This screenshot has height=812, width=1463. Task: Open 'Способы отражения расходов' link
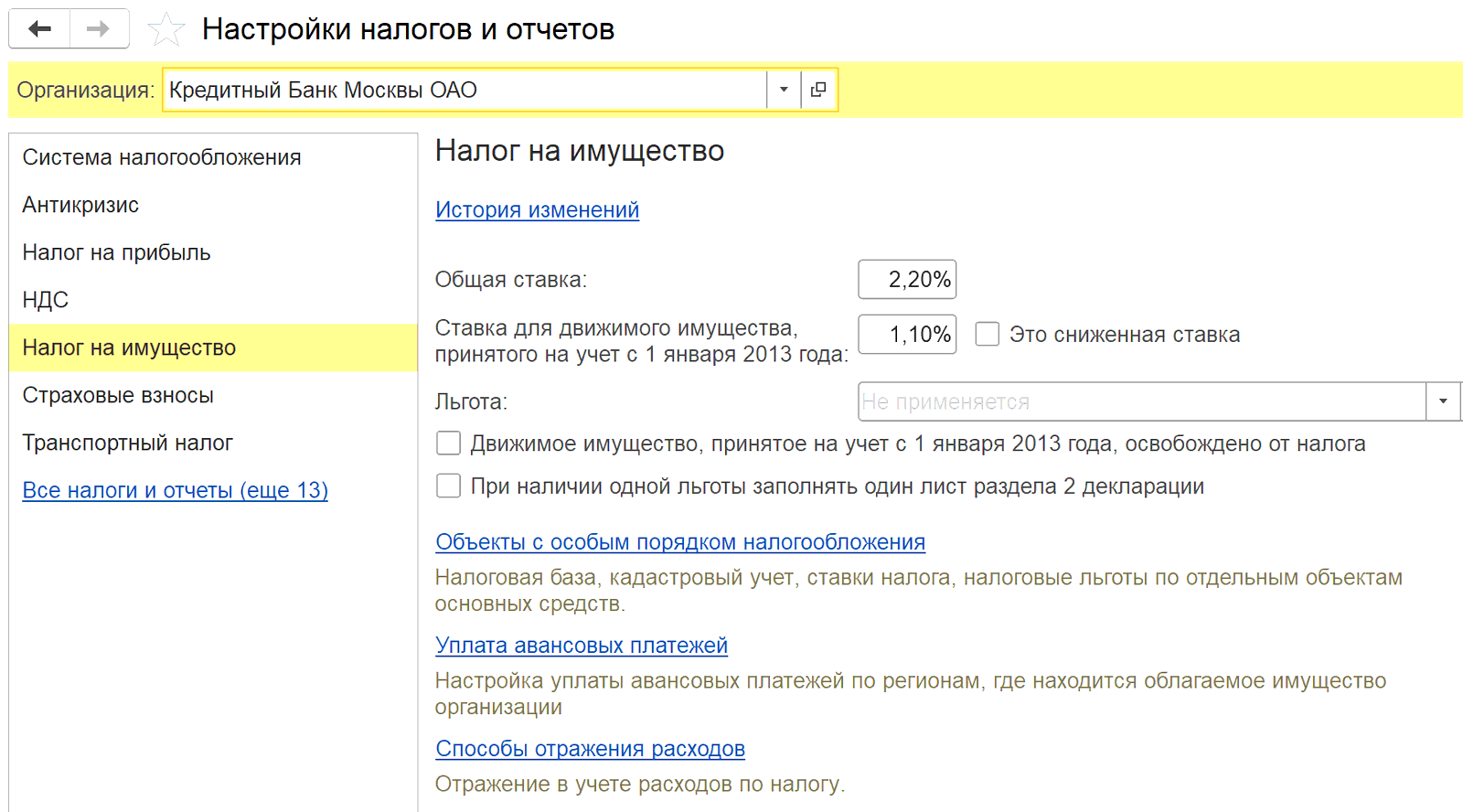coord(590,748)
